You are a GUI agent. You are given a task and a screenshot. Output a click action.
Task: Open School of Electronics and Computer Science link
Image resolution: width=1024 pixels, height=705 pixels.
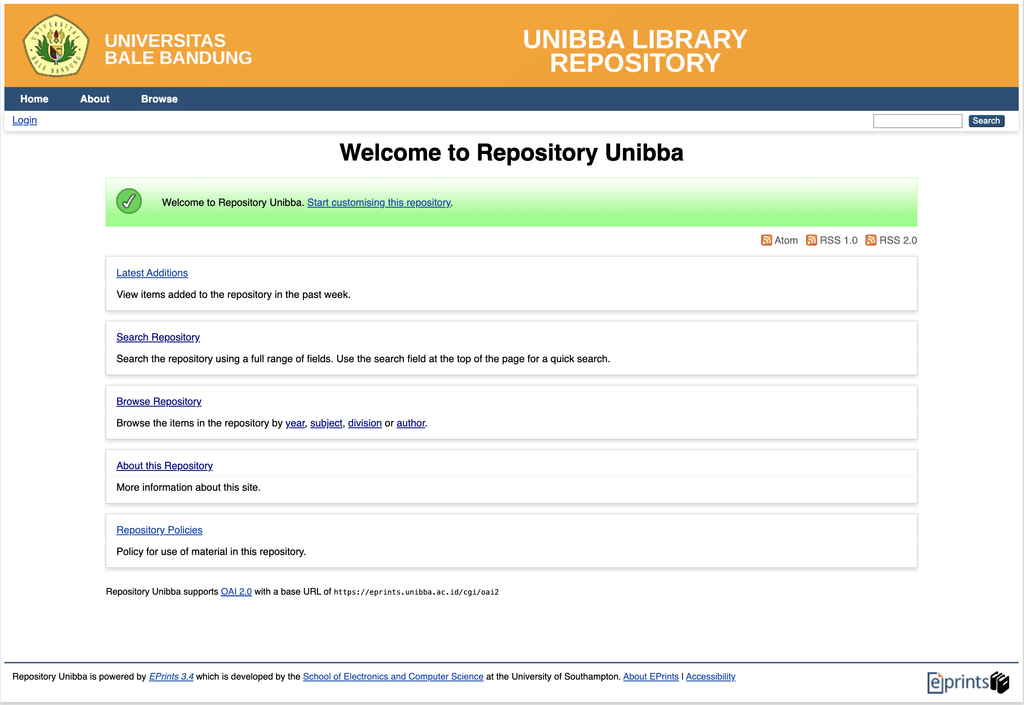click(x=393, y=676)
